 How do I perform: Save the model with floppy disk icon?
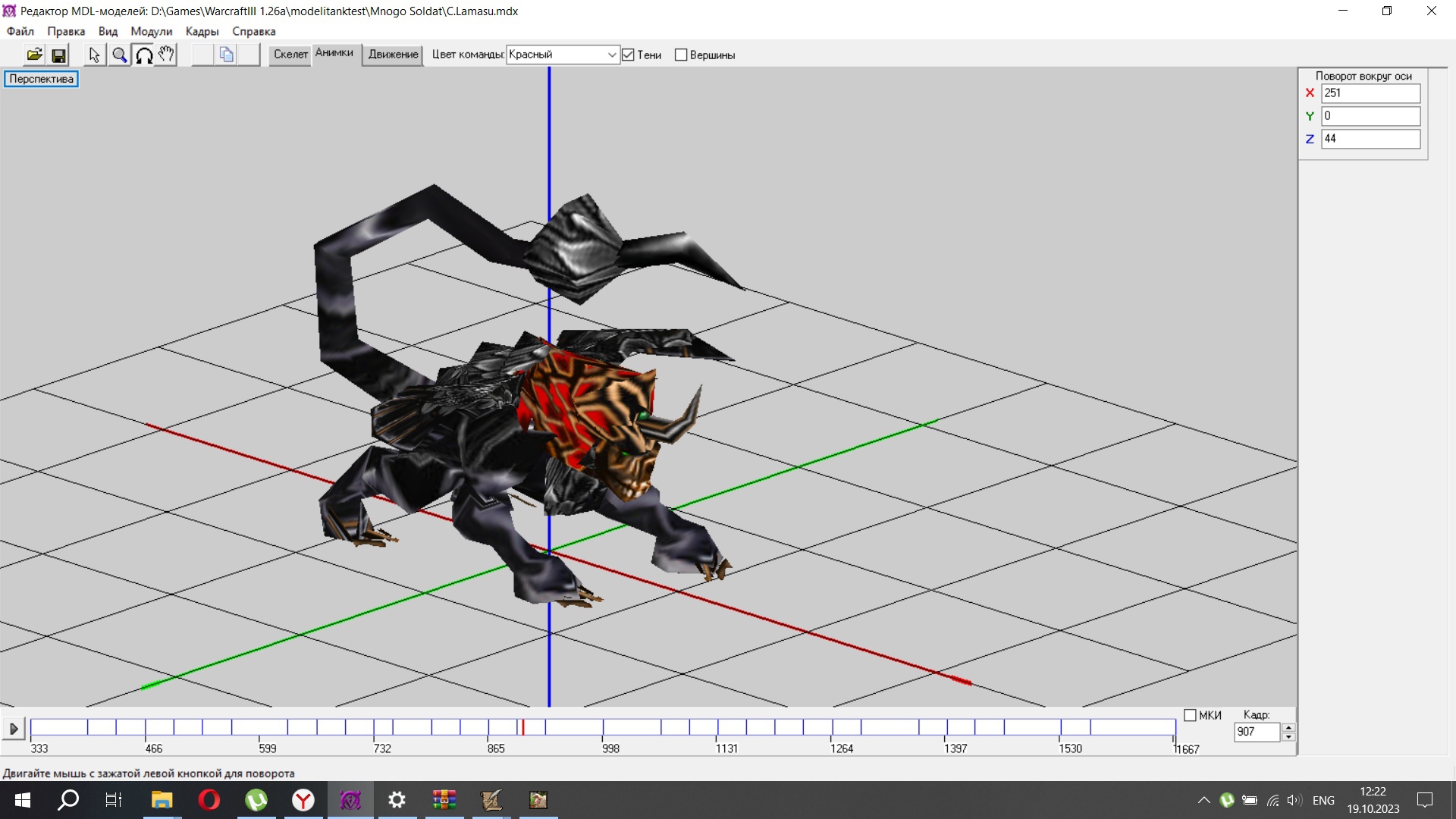click(58, 55)
